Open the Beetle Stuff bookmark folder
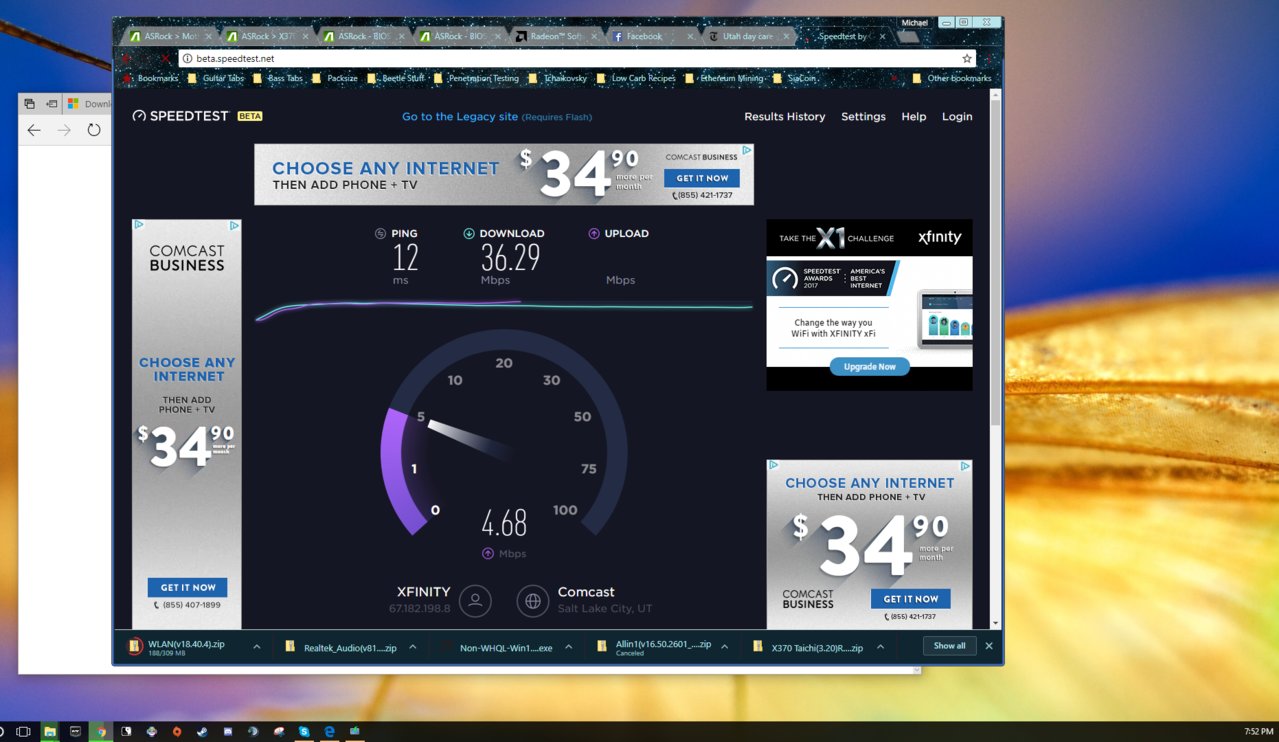 394,78
